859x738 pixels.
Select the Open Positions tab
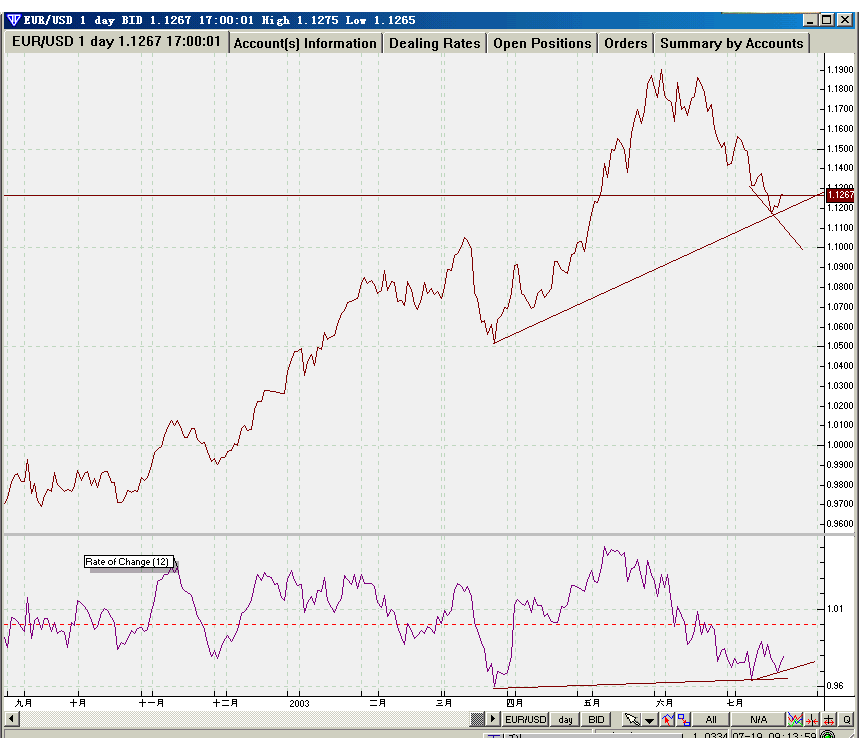click(542, 43)
